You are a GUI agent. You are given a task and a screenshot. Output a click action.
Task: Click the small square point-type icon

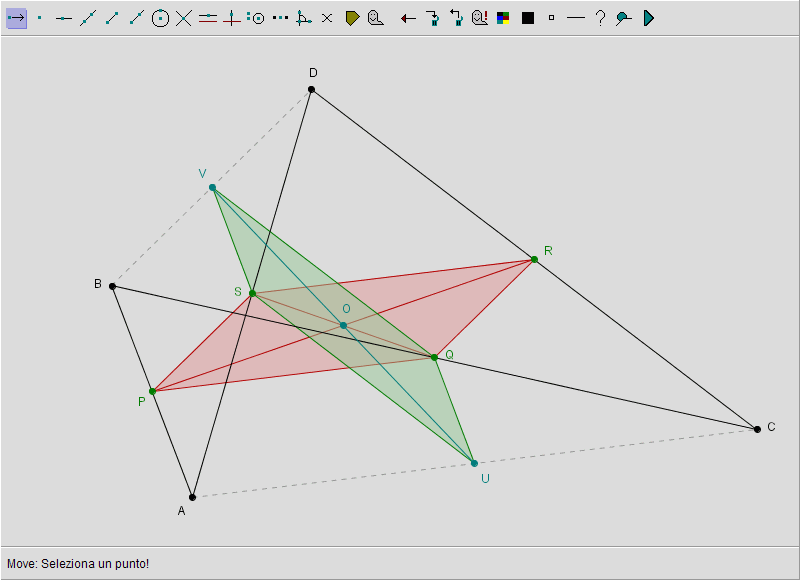pyautogui.click(x=551, y=18)
